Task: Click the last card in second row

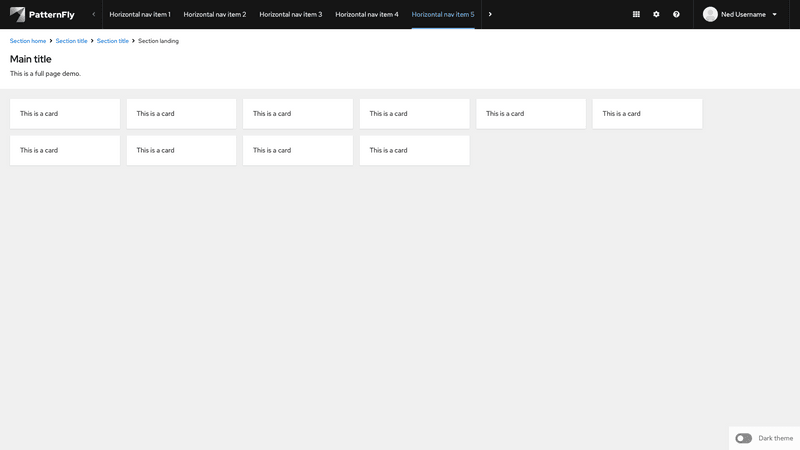Action: (x=414, y=150)
